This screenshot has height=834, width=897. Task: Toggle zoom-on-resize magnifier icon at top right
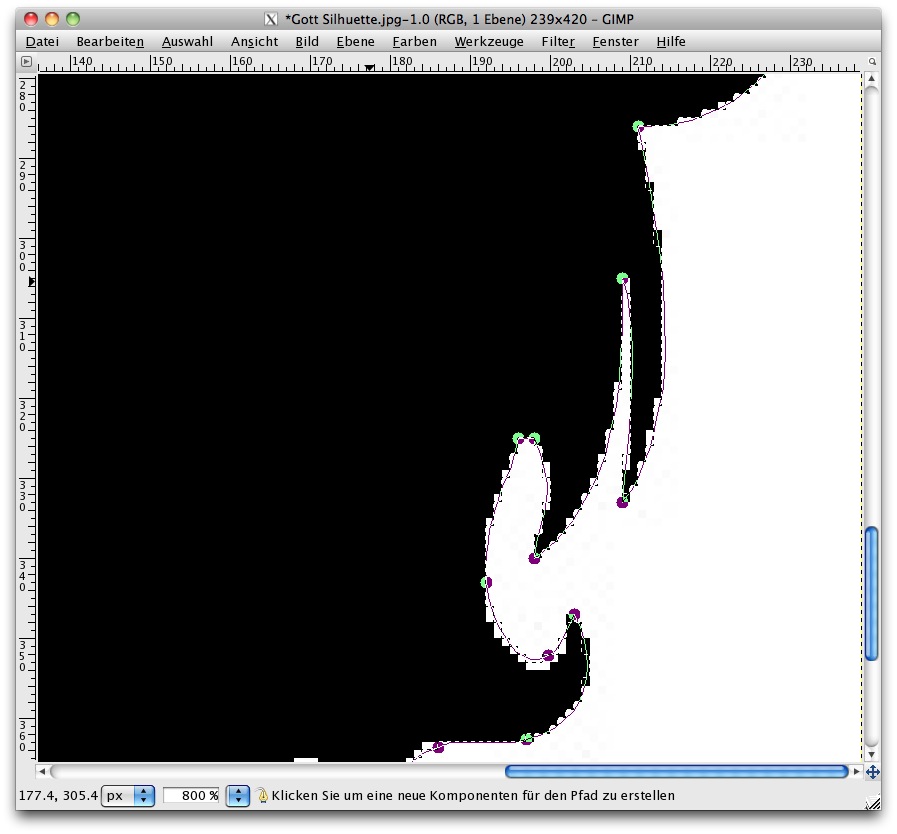coord(871,62)
